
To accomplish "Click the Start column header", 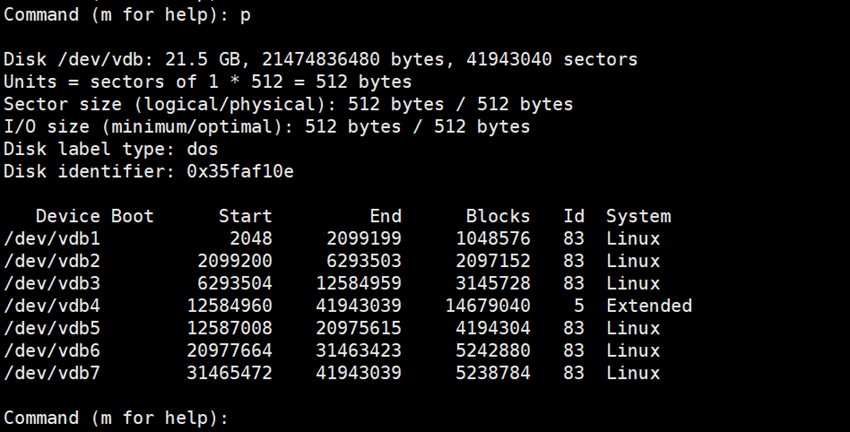I will tap(245, 216).
